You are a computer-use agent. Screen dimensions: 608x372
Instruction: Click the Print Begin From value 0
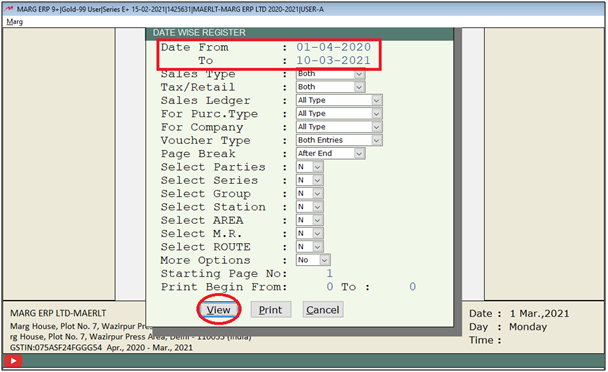(x=329, y=287)
